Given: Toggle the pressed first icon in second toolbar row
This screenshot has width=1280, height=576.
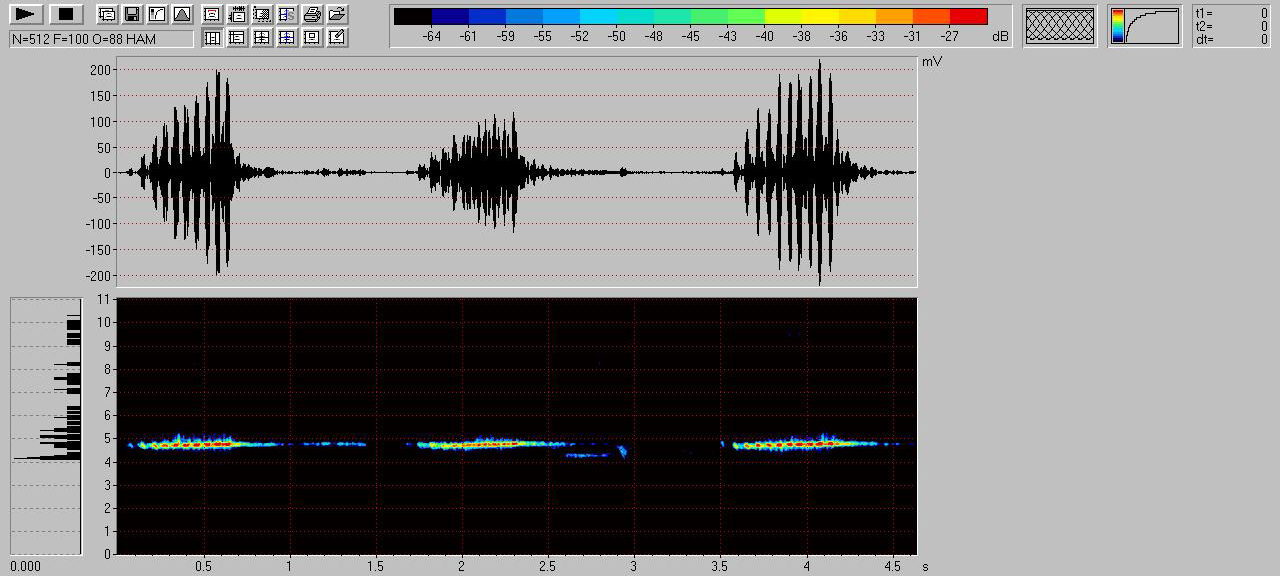Looking at the screenshot, I should pos(212,38).
